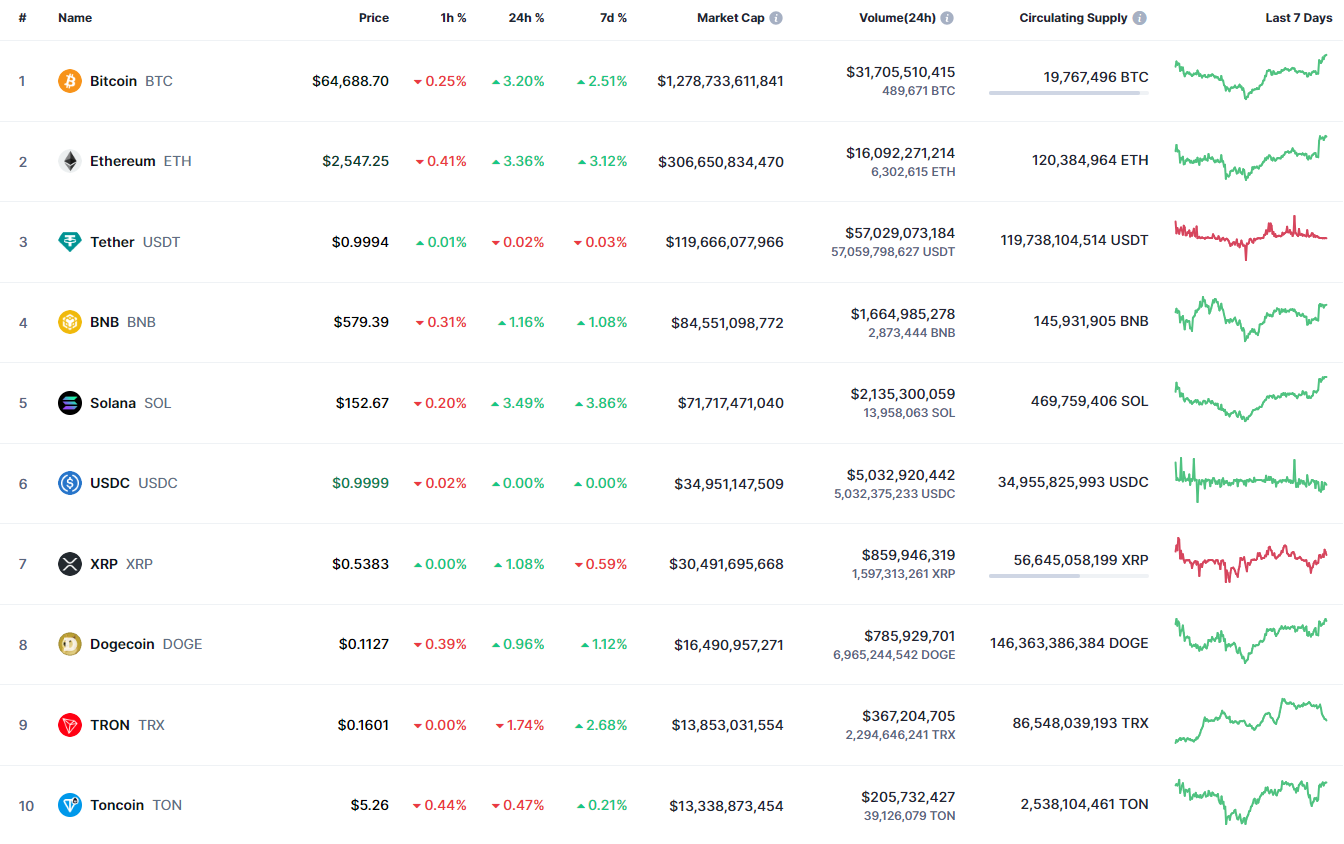This screenshot has width=1344, height=844.
Task: Click the Toncoin logo icon
Action: pyautogui.click(x=70, y=805)
